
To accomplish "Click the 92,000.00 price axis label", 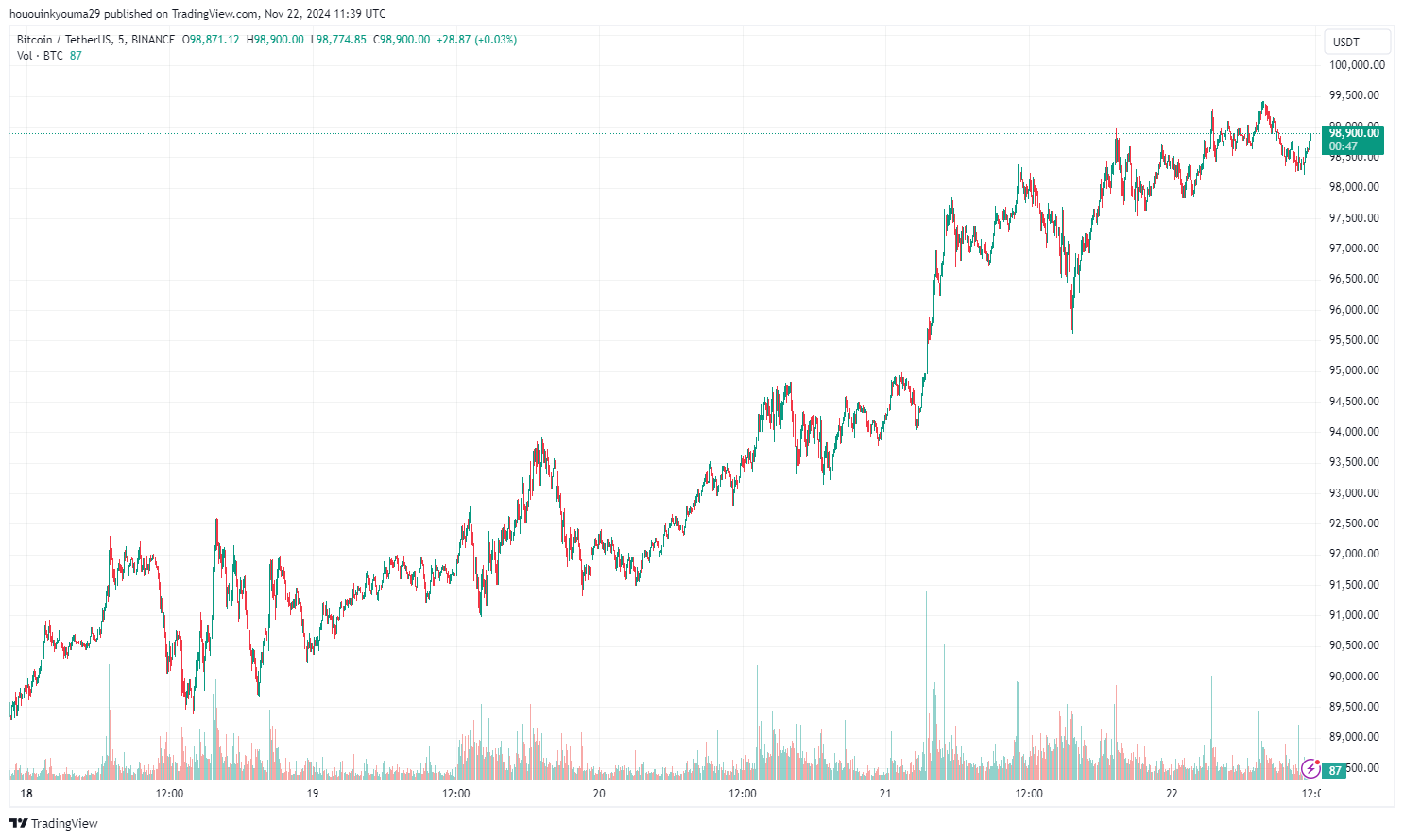I will 1354,554.
